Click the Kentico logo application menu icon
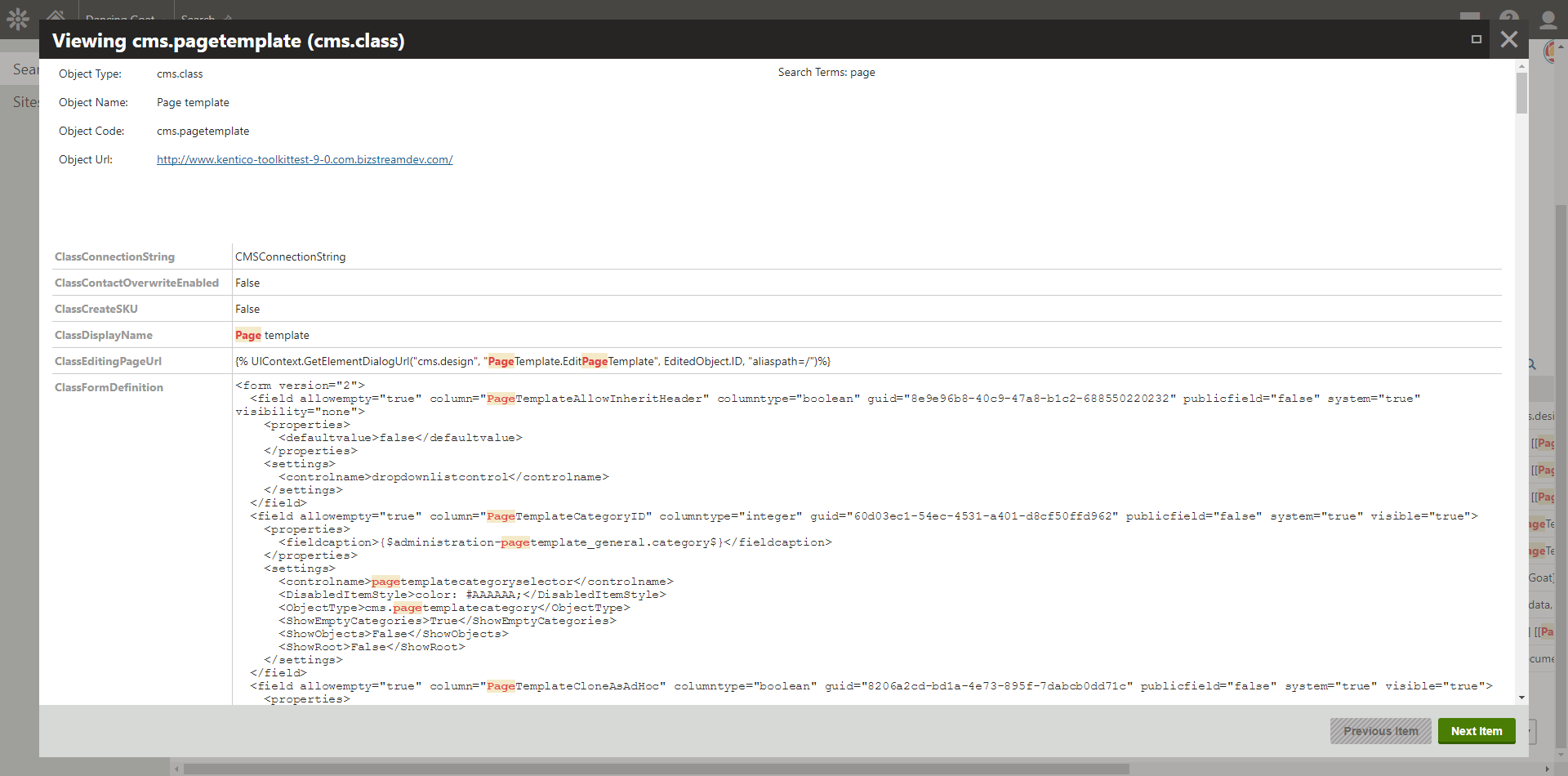Screen dimensions: 1568x776 [18, 18]
